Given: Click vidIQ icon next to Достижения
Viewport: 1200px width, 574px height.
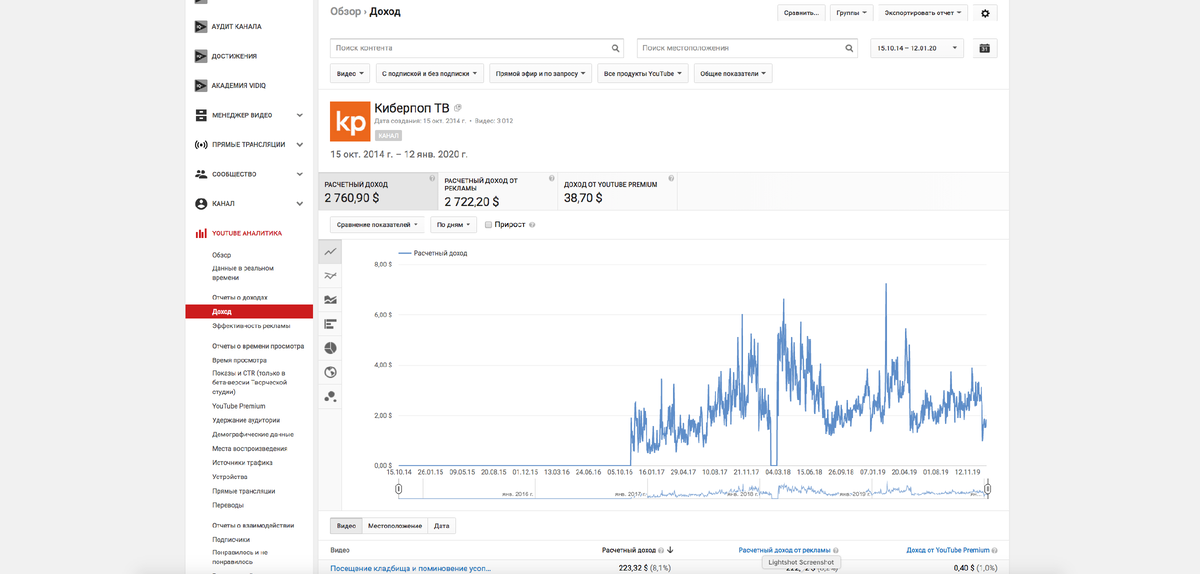Looking at the screenshot, I should click(x=201, y=56).
